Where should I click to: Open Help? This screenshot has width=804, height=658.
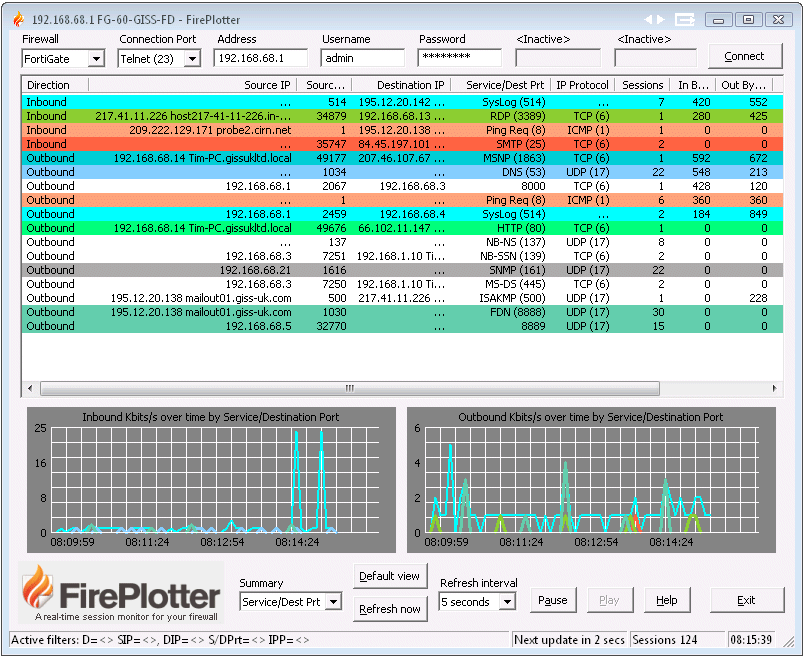(x=667, y=600)
